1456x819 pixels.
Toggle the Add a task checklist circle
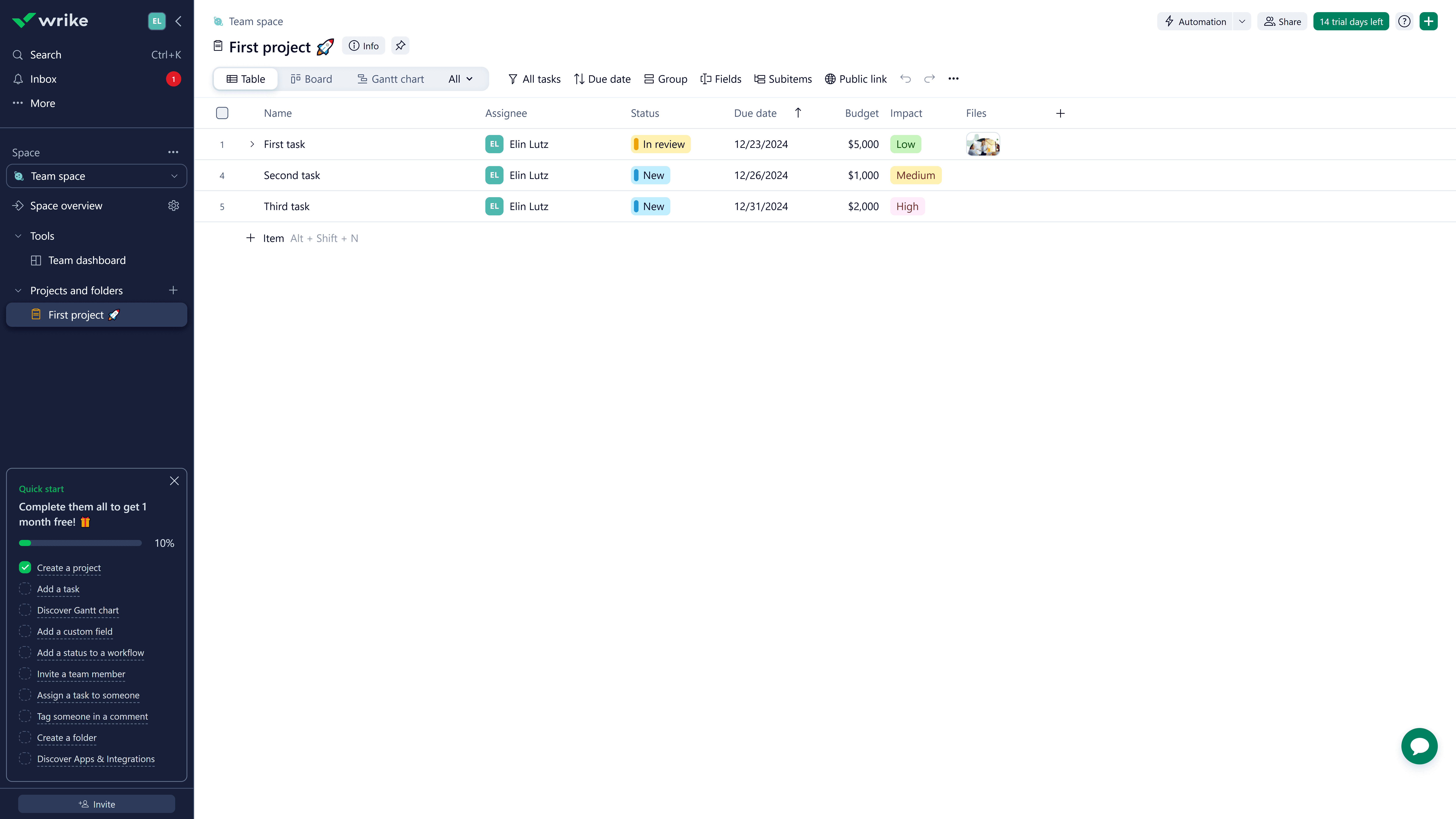25,589
